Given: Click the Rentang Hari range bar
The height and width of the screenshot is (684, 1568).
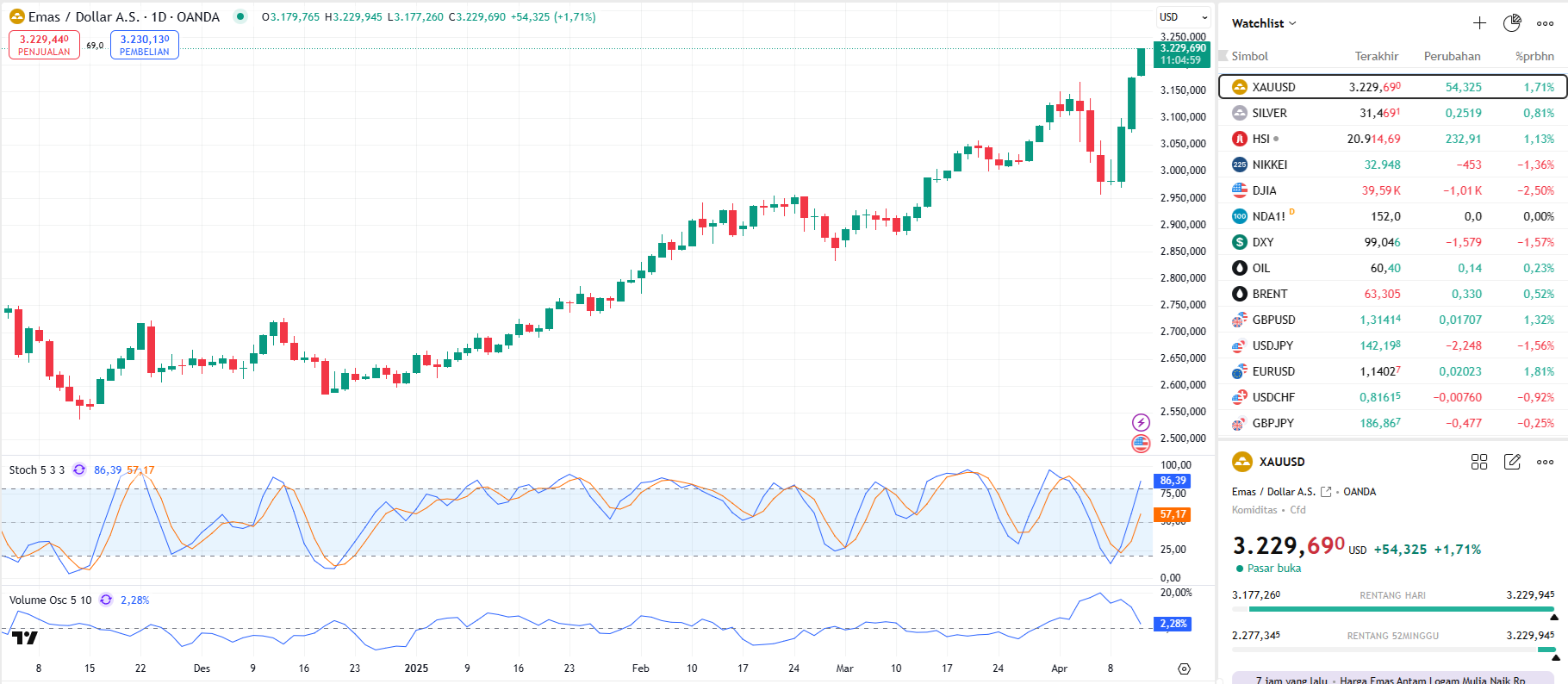Looking at the screenshot, I should click(x=1393, y=609).
